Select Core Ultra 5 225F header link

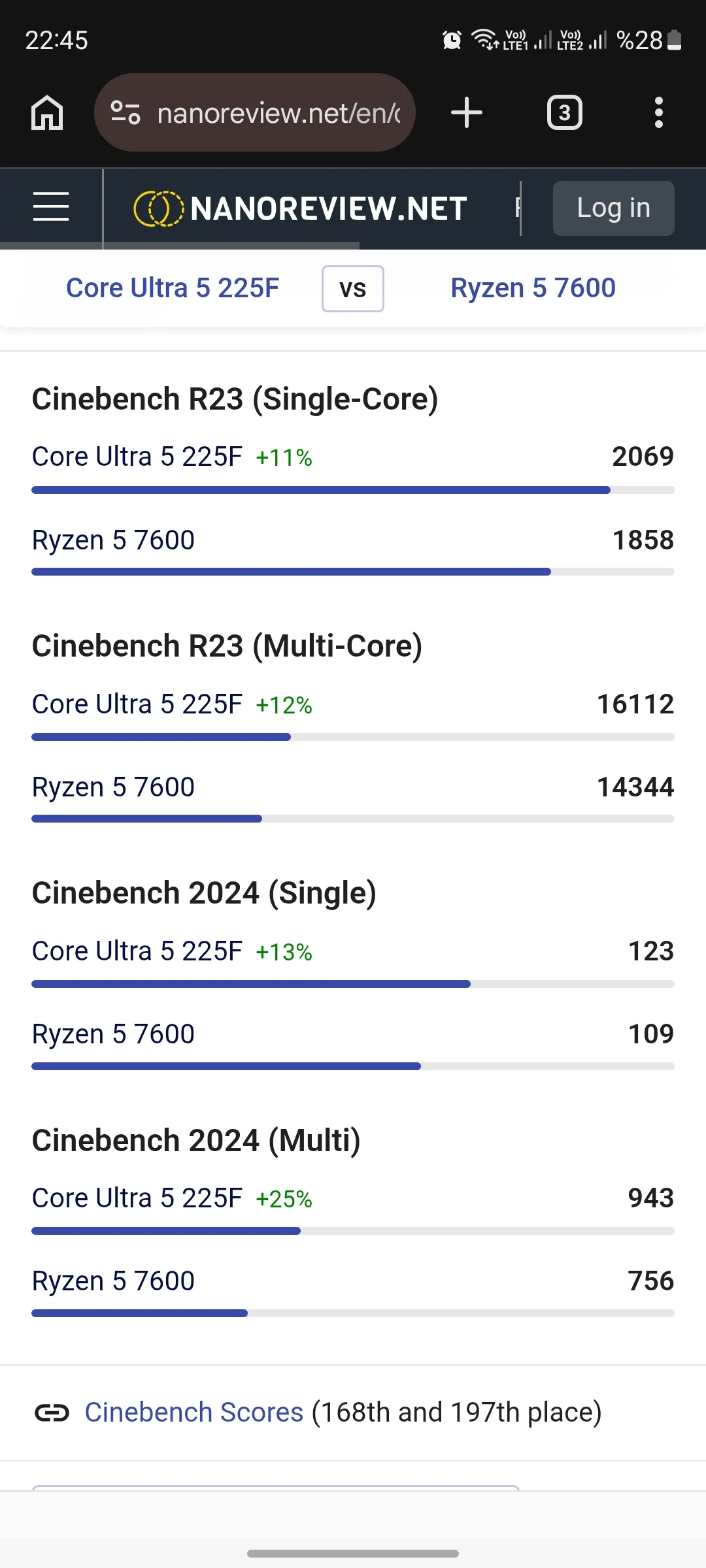pyautogui.click(x=173, y=288)
